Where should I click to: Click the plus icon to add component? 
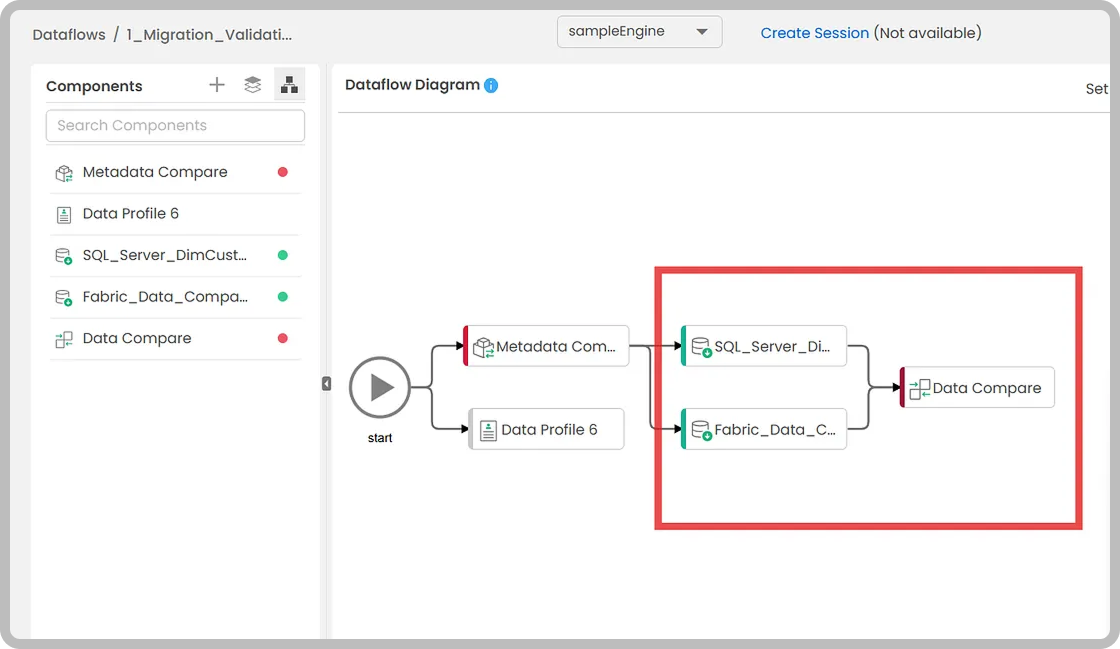(x=216, y=85)
